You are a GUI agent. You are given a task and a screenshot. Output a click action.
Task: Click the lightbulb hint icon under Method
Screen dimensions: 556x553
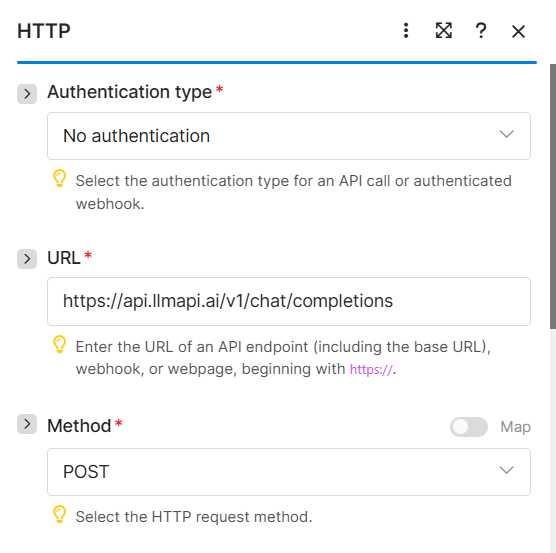point(60,514)
